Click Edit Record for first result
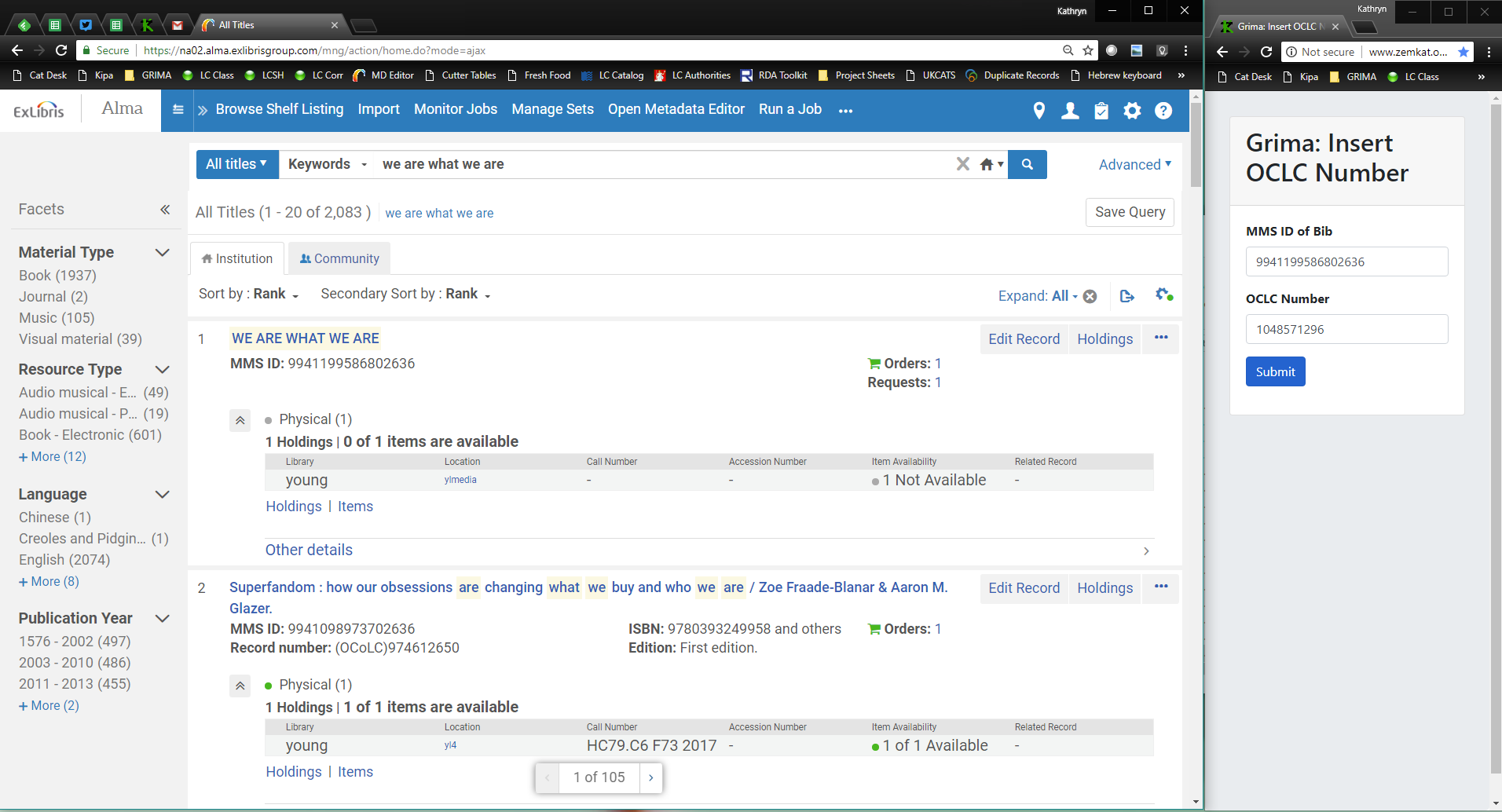 click(1024, 339)
